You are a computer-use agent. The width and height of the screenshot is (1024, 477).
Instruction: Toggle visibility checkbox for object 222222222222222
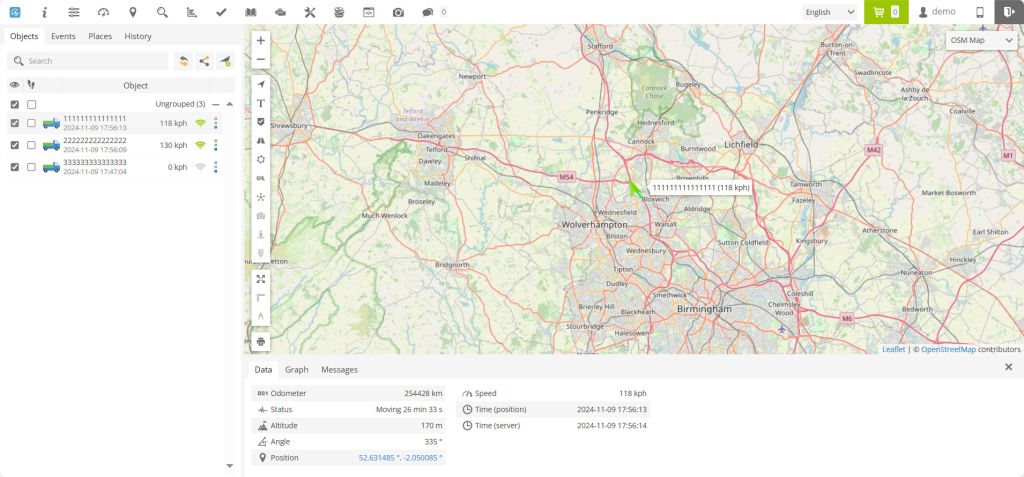tap(14, 145)
